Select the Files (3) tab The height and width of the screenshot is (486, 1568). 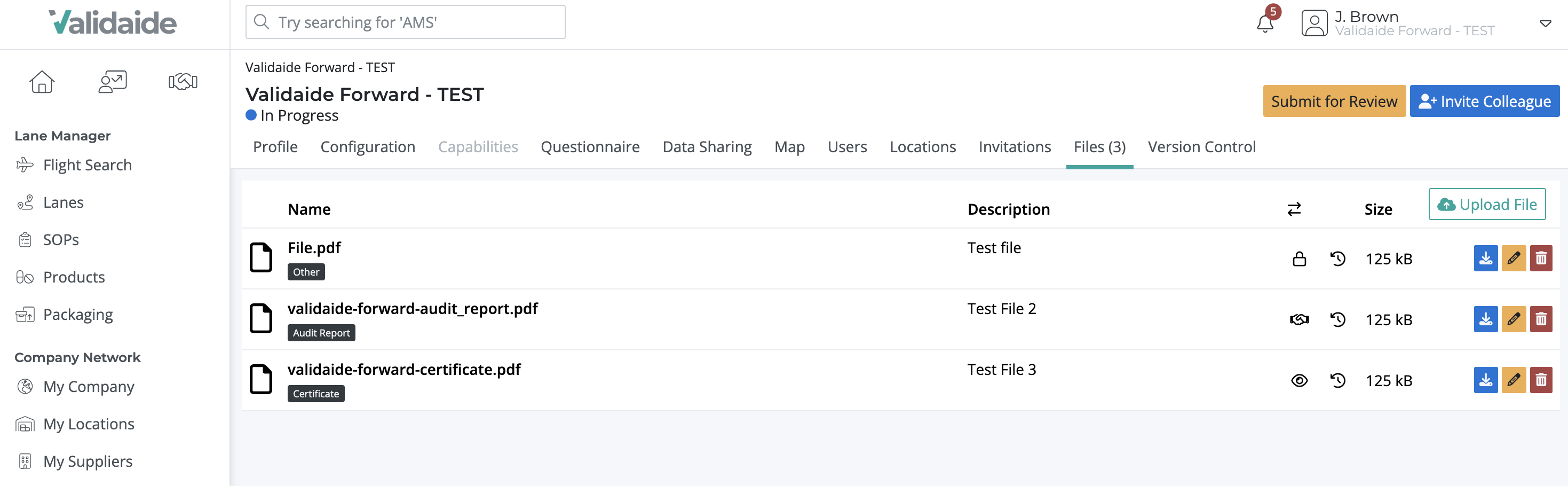point(1099,147)
